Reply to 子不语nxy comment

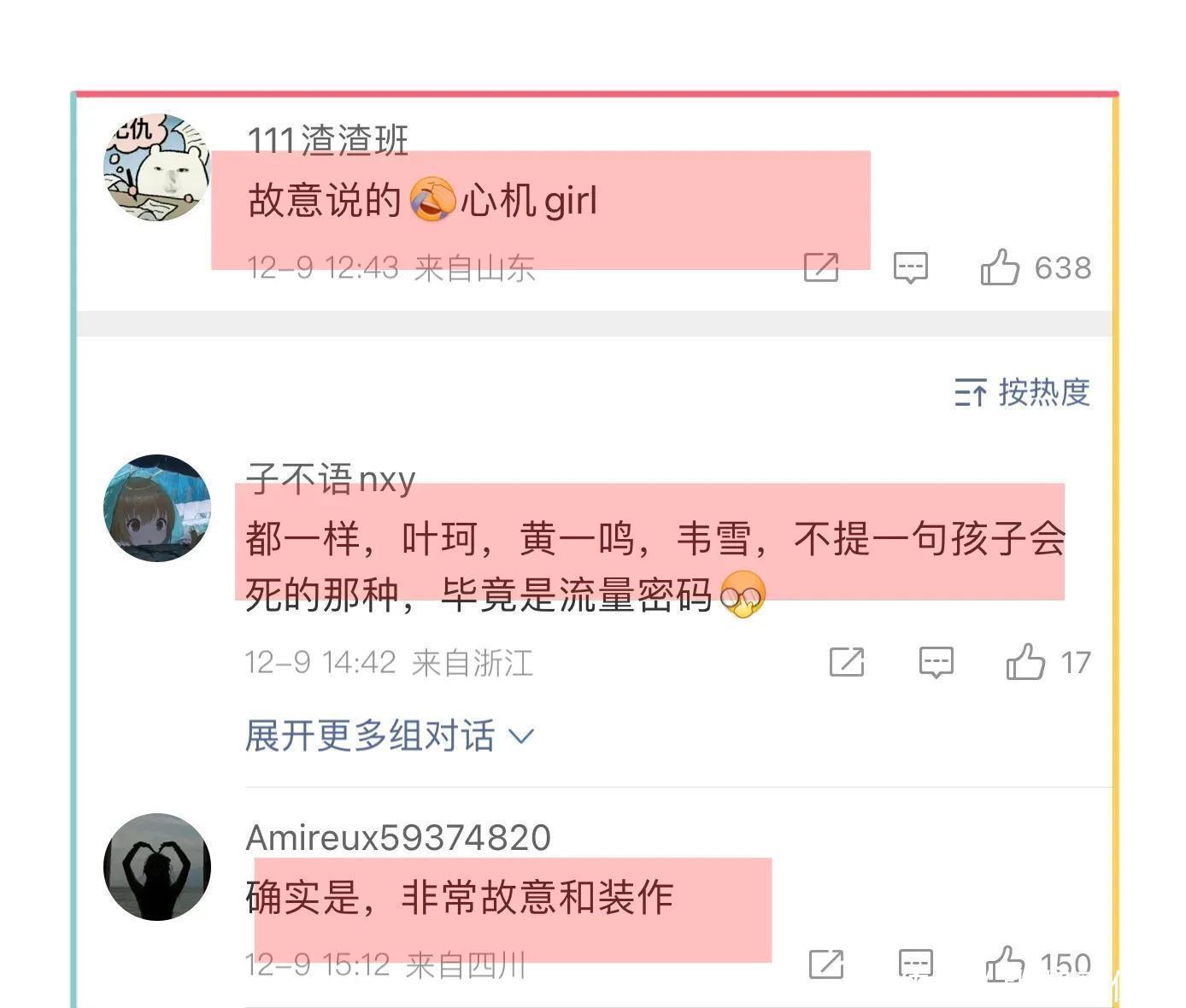pos(936,662)
